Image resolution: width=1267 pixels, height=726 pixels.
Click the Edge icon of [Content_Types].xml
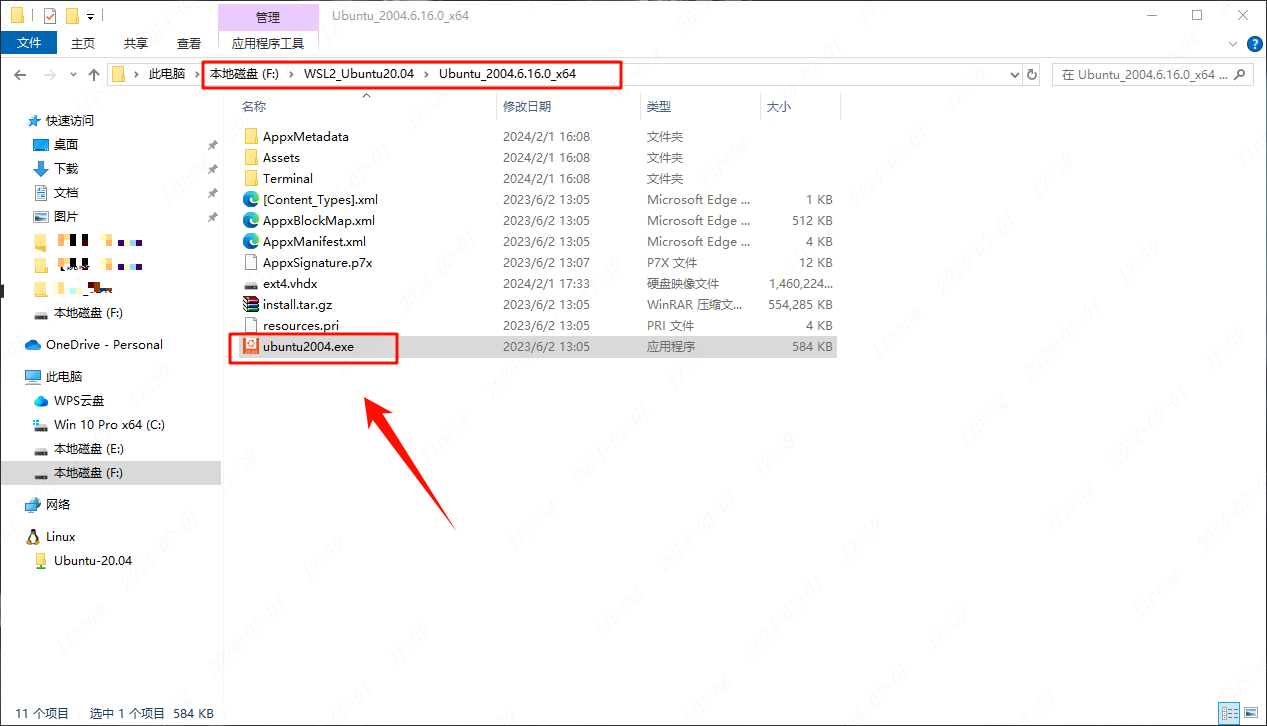tap(251, 199)
